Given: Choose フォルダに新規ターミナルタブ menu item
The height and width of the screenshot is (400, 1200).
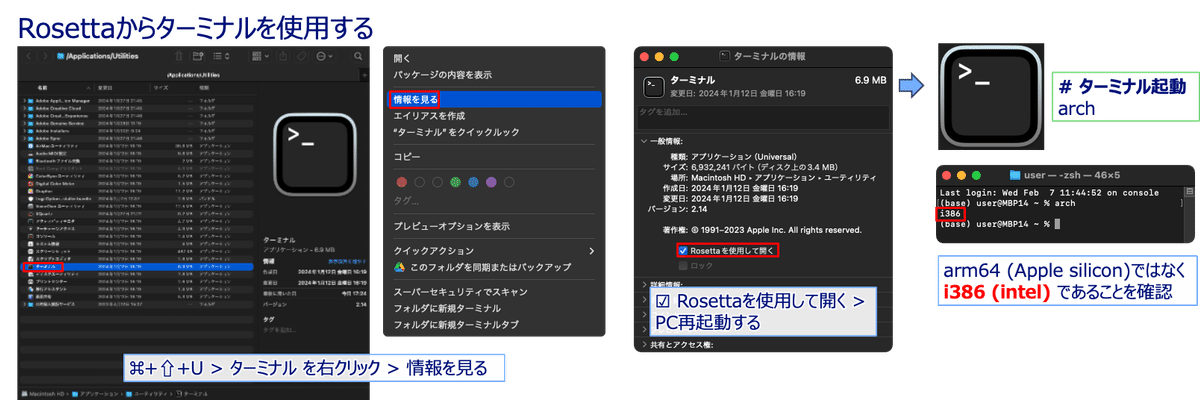Looking at the screenshot, I should click(455, 325).
